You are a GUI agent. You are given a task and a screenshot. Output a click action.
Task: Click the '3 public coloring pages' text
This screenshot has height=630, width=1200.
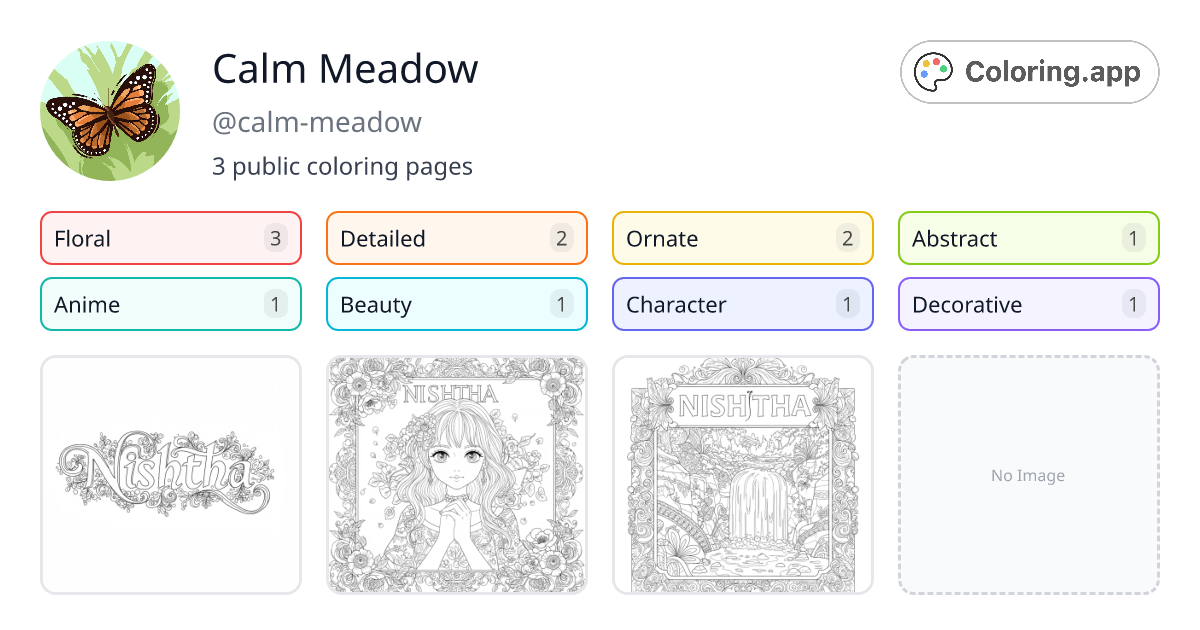click(342, 166)
